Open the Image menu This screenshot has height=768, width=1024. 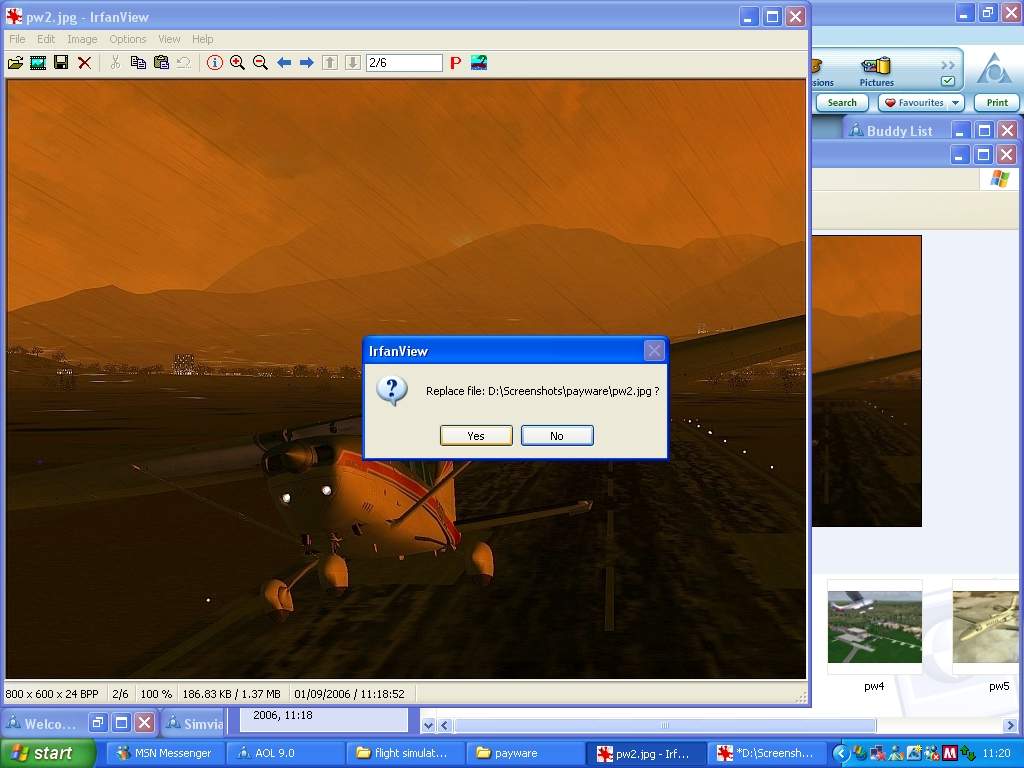click(82, 39)
